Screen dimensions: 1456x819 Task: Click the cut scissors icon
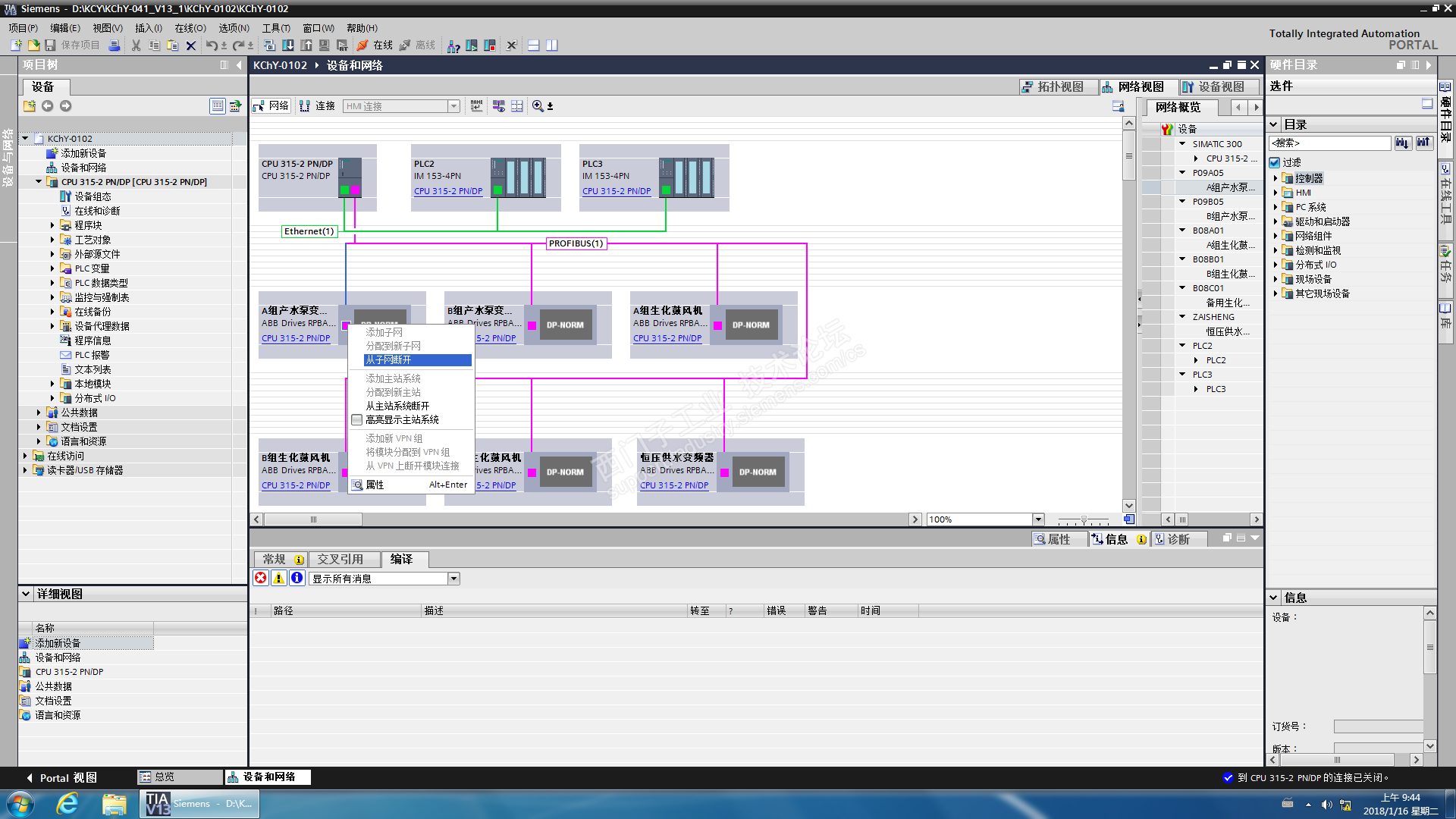[136, 45]
